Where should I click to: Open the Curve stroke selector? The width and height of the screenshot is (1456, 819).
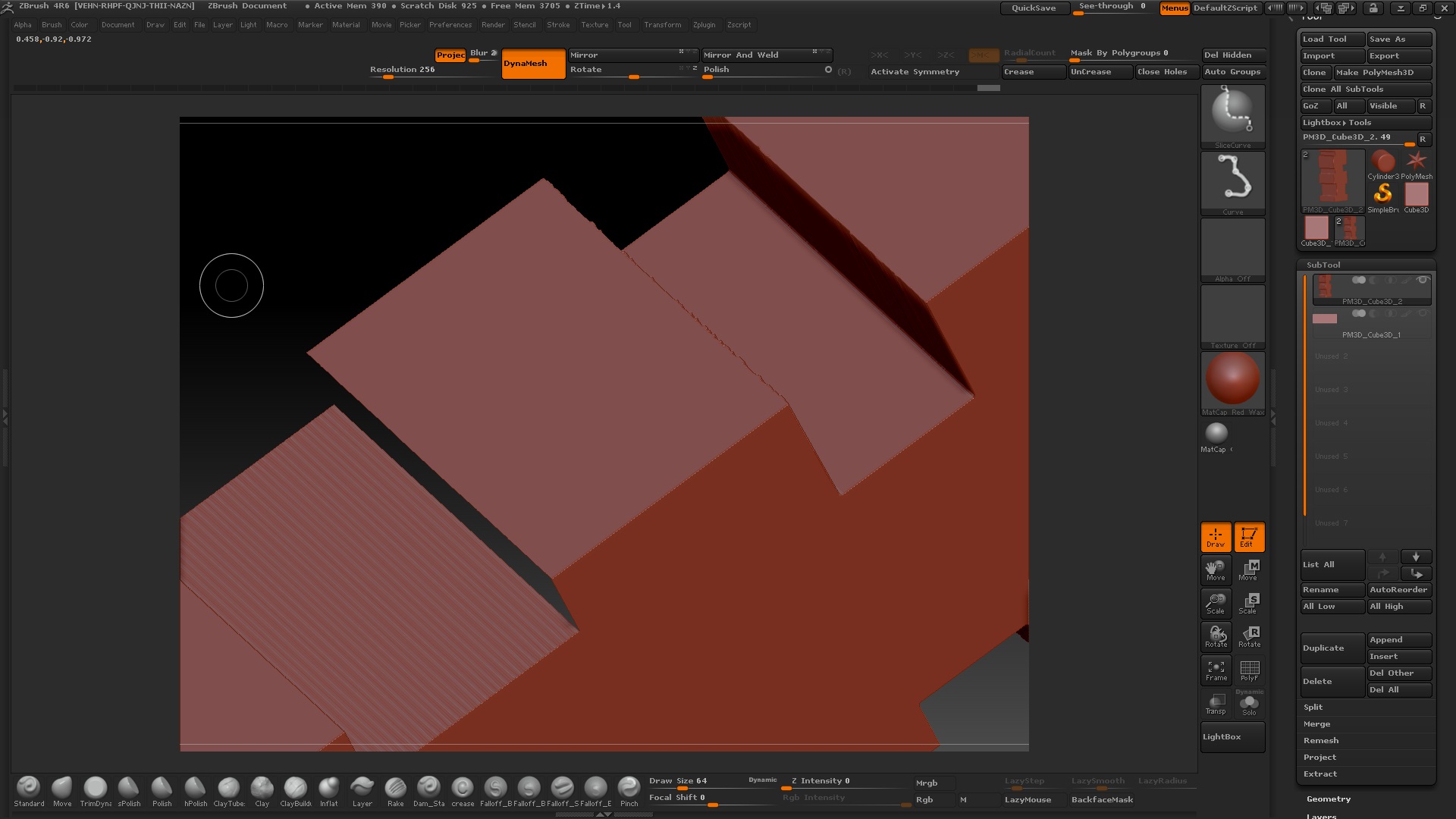[1232, 180]
